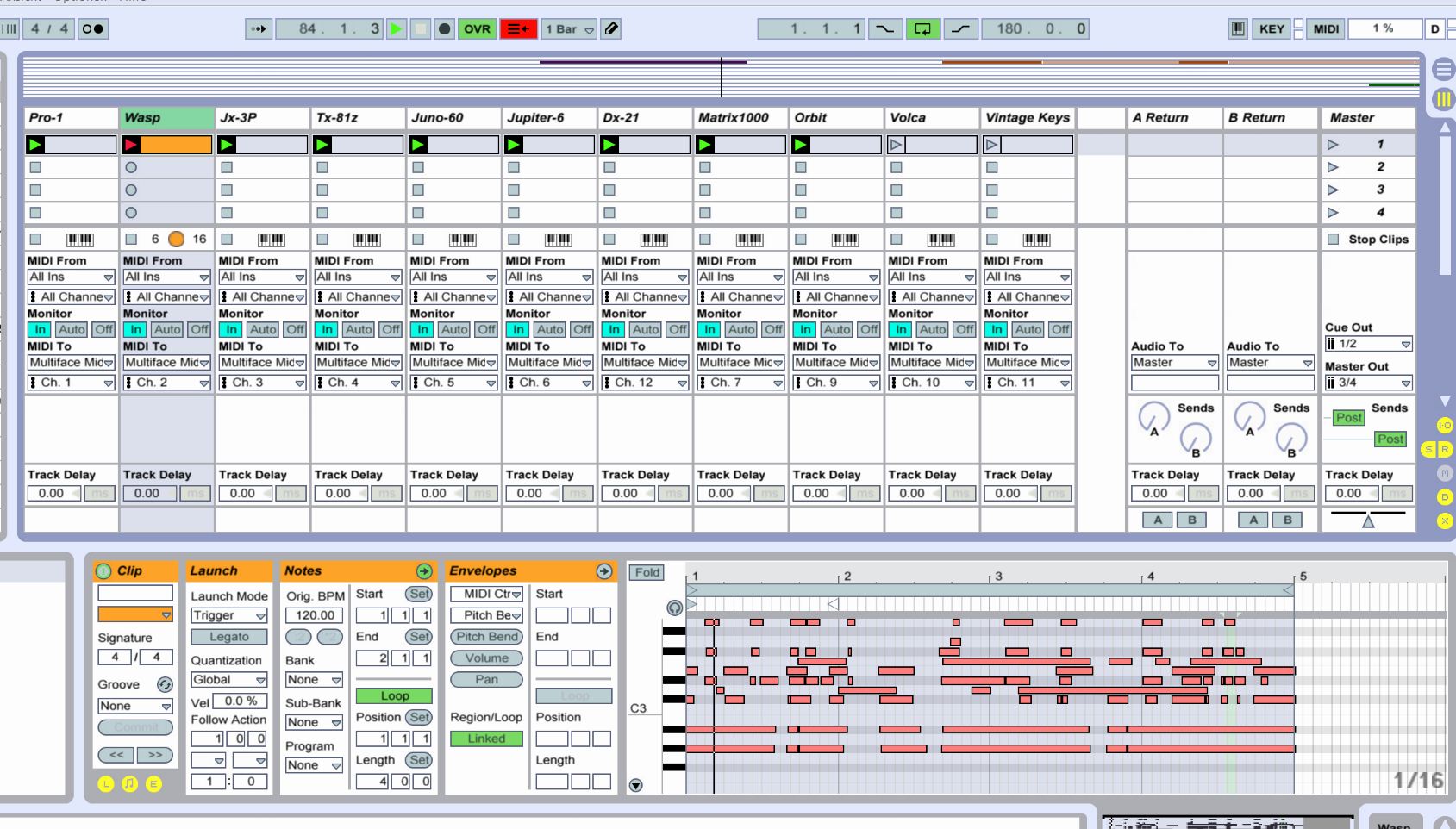Open Pro-1 MIDI From All Ins dropdown
Image resolution: width=1456 pixels, height=829 pixels.
coord(72,277)
